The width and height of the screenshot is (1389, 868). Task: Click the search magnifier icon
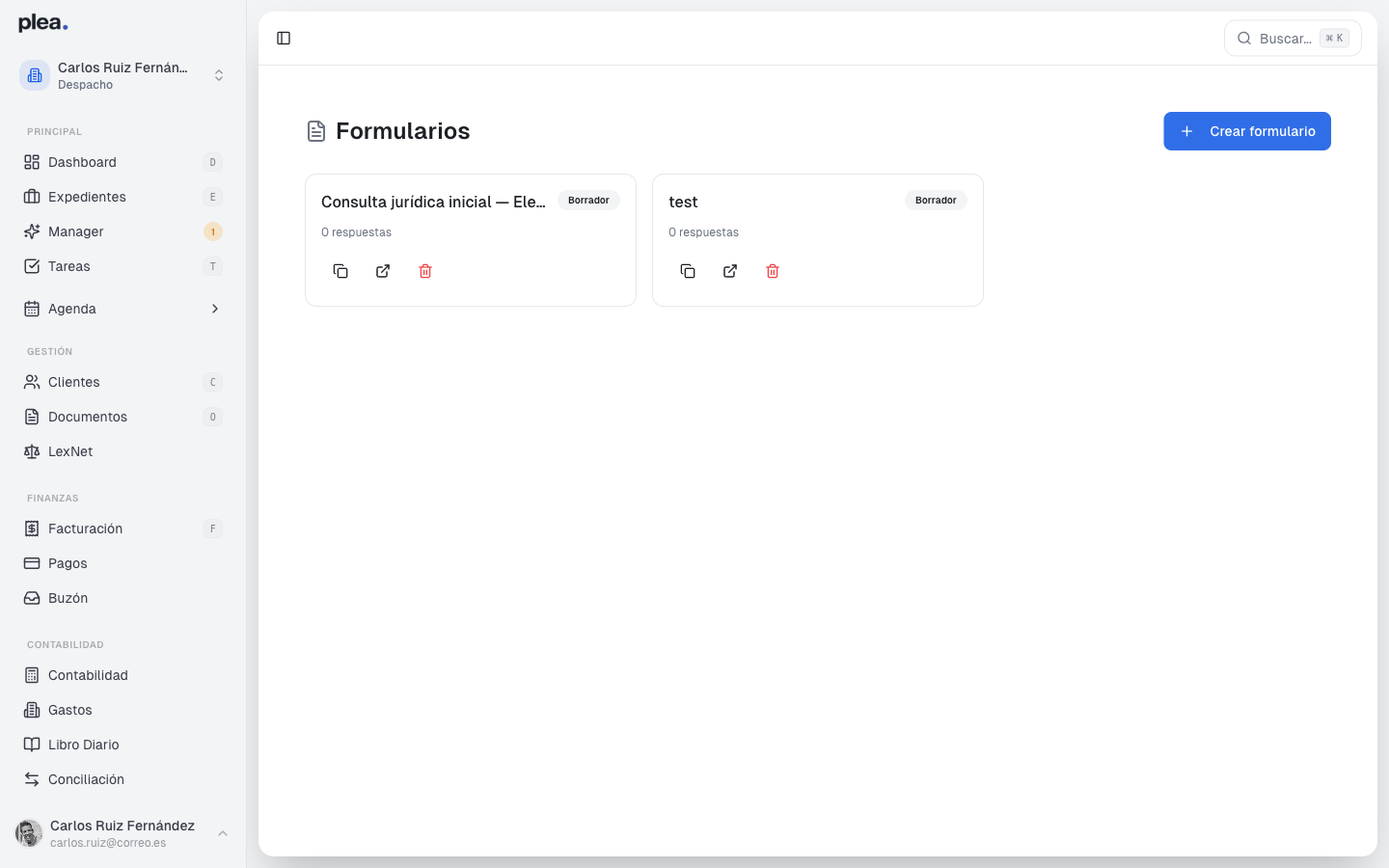click(1244, 39)
